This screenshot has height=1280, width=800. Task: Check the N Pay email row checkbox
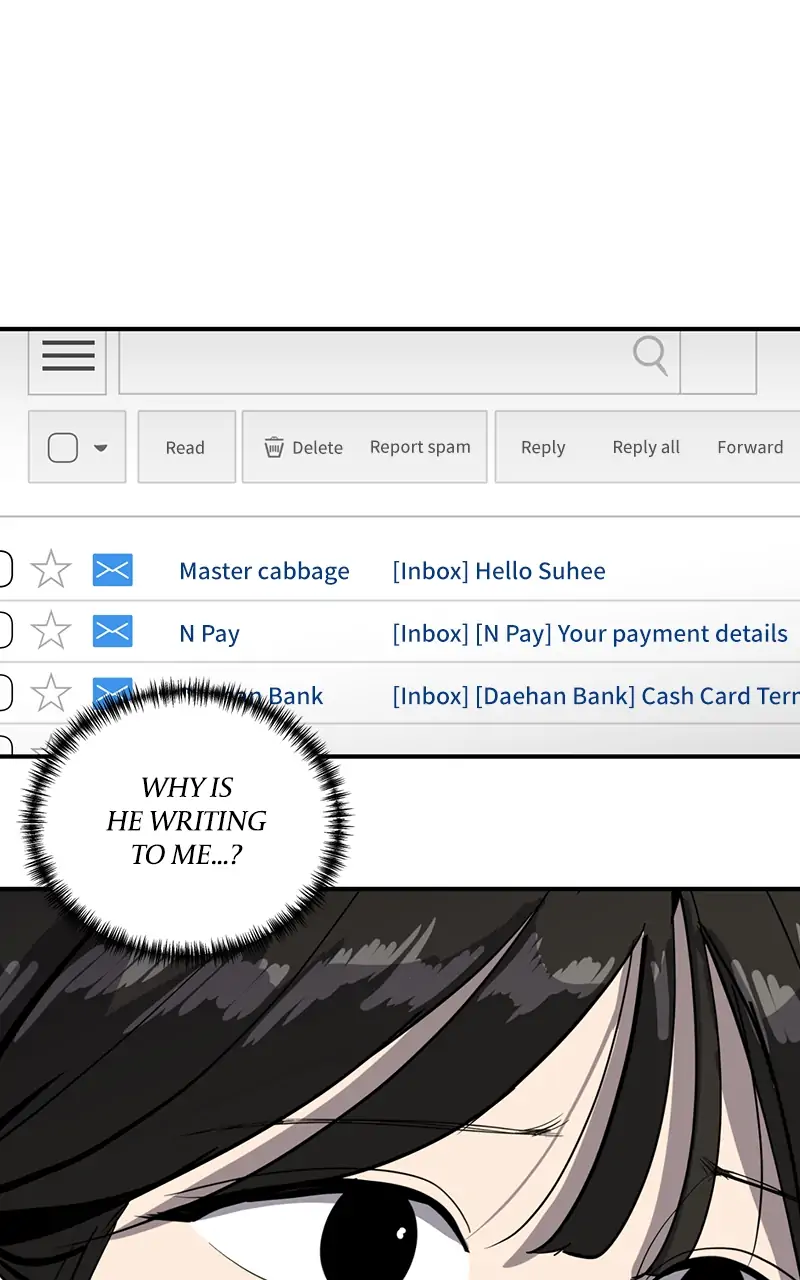coord(4,632)
